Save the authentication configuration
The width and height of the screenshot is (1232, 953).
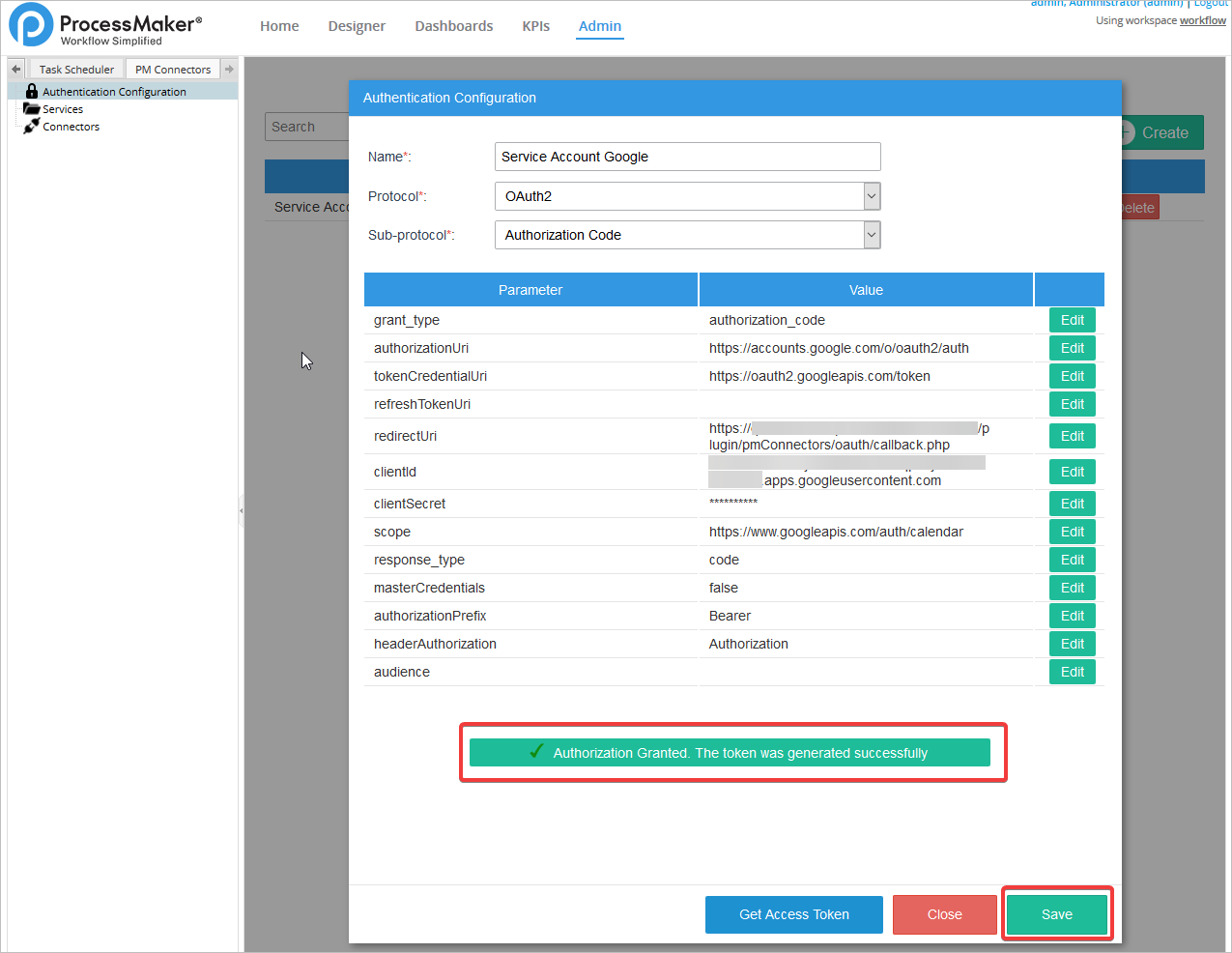pos(1056,914)
